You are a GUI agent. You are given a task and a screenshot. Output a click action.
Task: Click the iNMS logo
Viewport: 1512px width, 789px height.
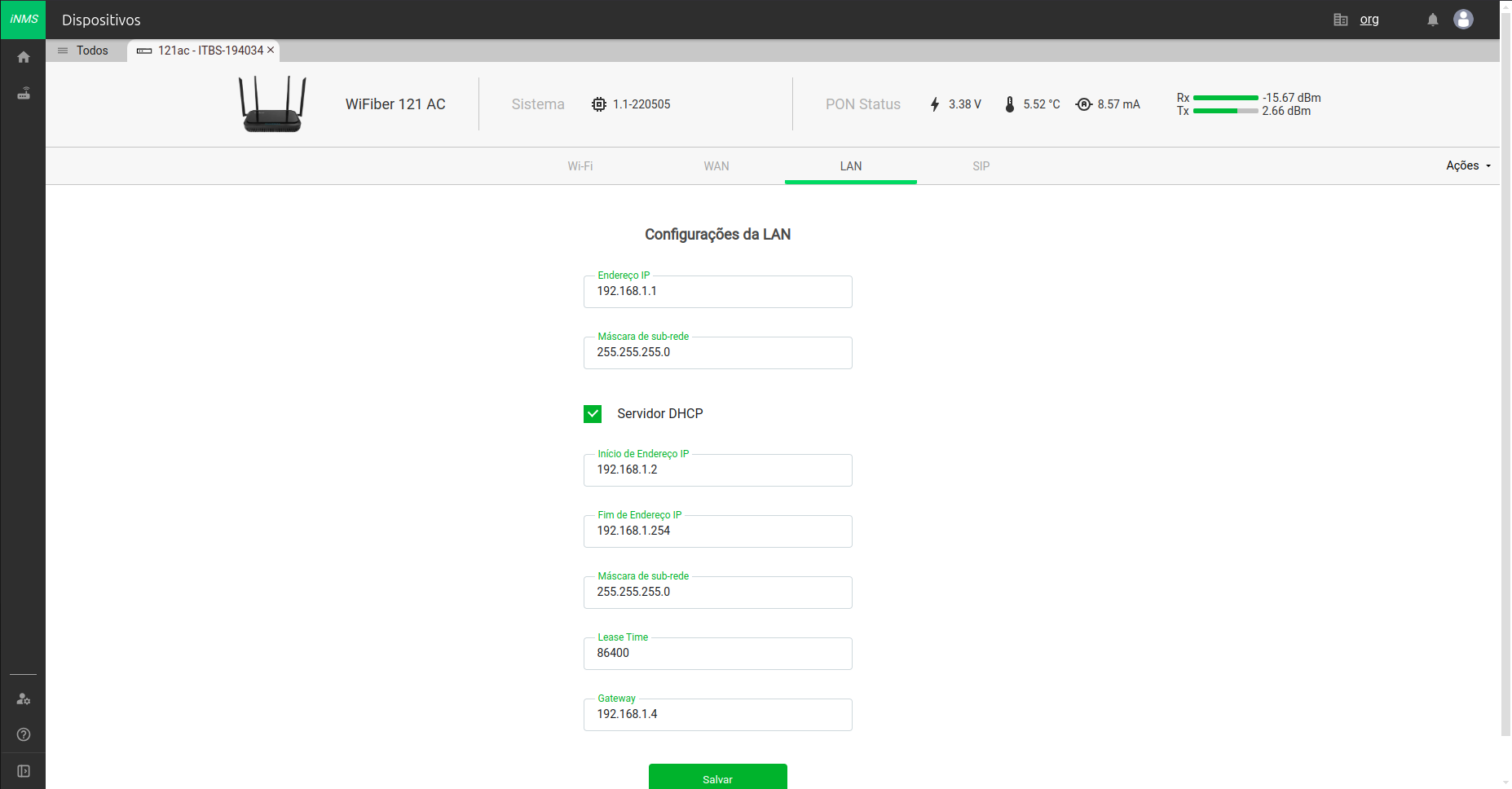click(x=24, y=20)
